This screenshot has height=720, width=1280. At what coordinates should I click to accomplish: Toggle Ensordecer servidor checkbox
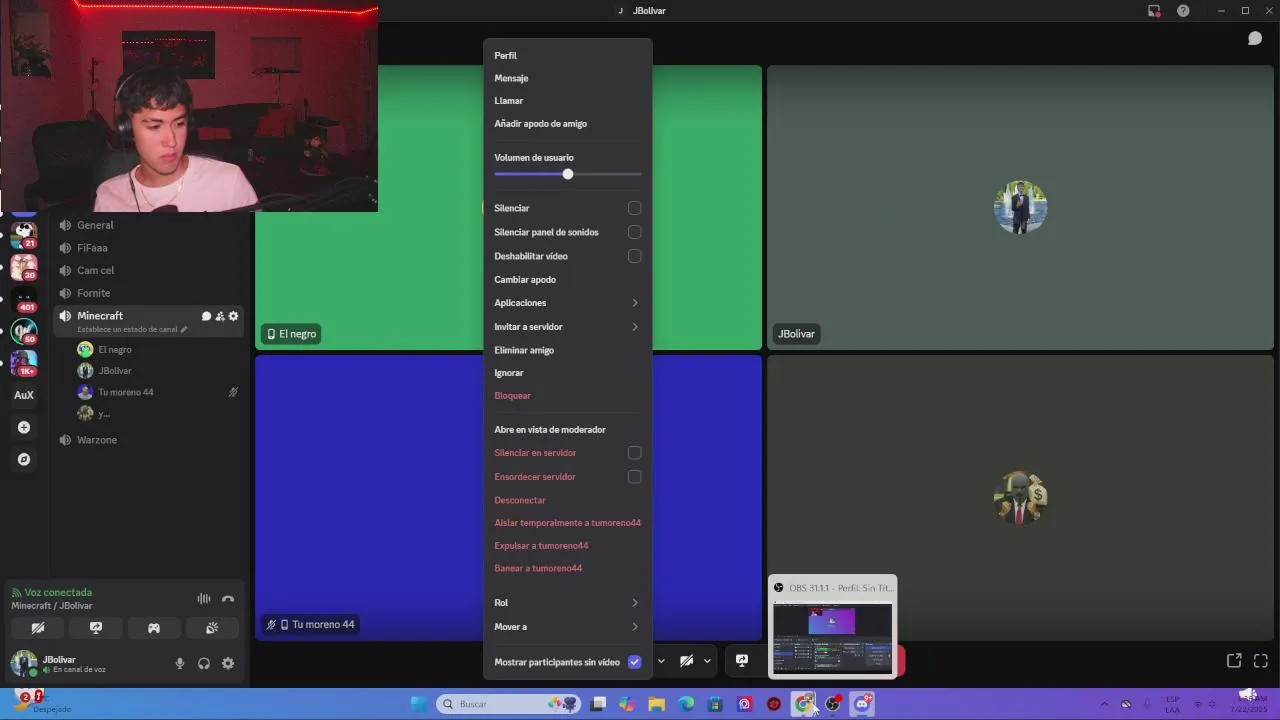coord(634,477)
